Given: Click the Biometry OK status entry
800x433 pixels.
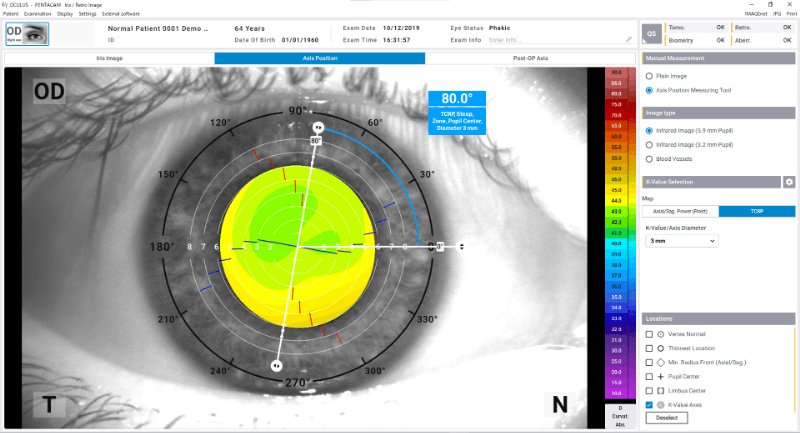Looking at the screenshot, I should 696,40.
